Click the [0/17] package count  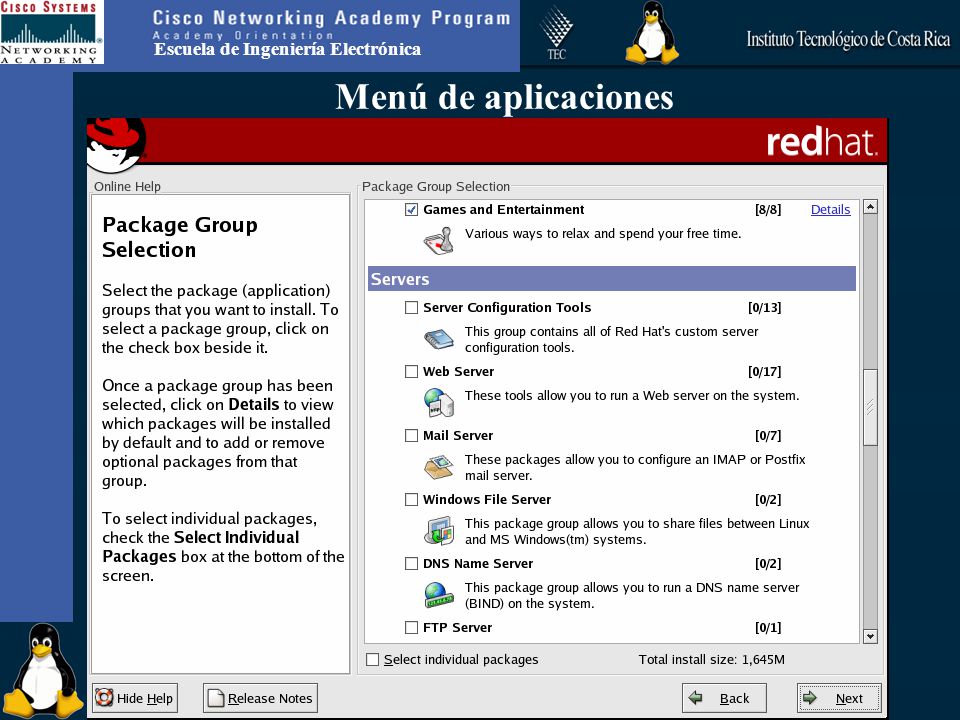pos(765,372)
